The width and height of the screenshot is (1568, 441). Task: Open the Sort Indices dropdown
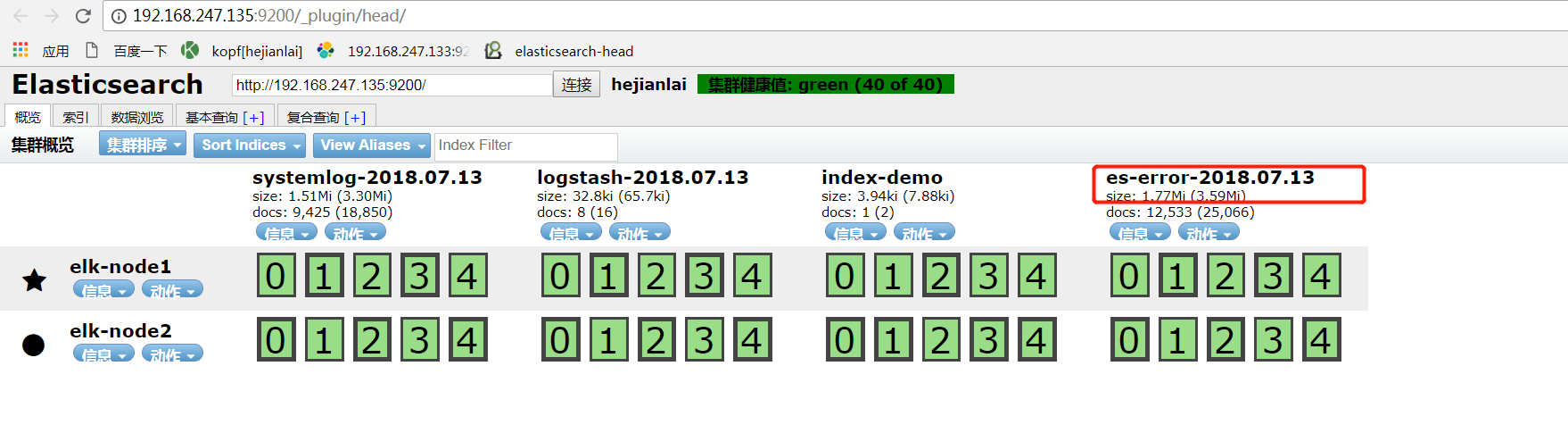(x=249, y=145)
